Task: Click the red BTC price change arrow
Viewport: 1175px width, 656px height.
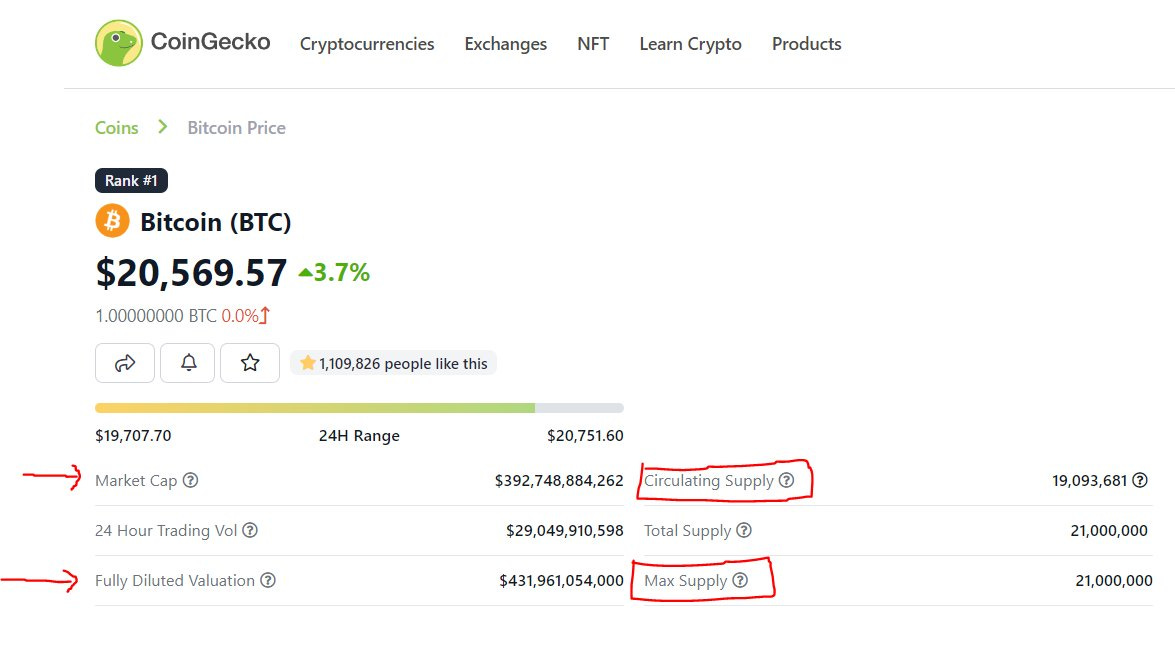Action: [265, 316]
